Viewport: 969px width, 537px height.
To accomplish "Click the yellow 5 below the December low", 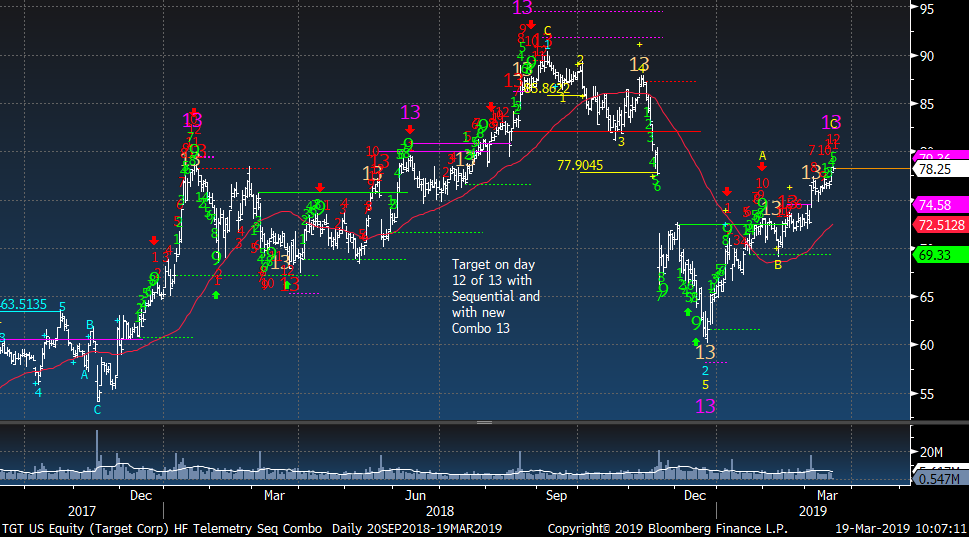I will click(705, 385).
